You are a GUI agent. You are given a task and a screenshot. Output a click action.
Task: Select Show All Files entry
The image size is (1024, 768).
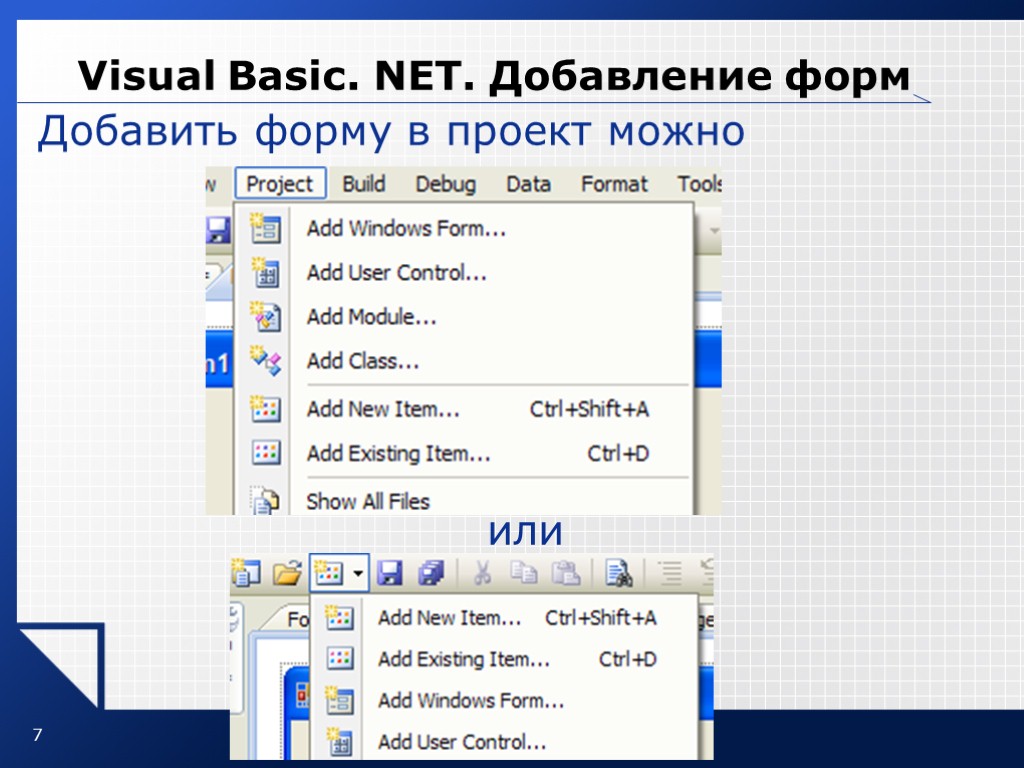[x=464, y=501]
